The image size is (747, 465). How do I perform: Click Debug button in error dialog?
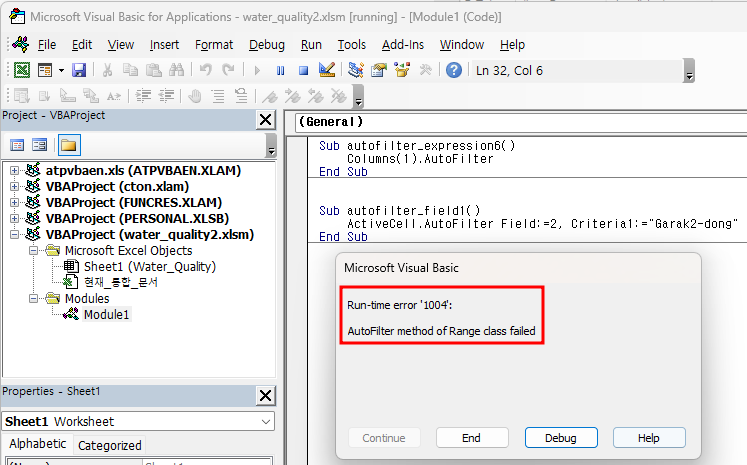coord(561,438)
